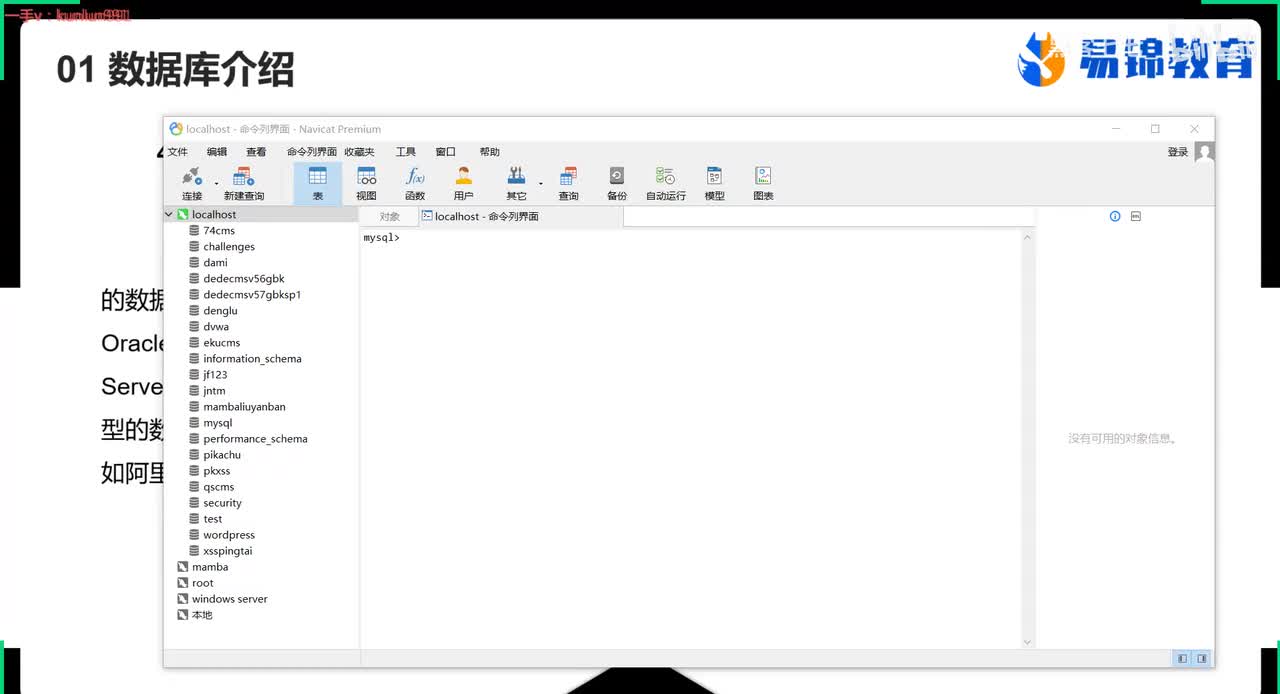Select the qscms database
This screenshot has width=1280, height=694.
pos(218,487)
